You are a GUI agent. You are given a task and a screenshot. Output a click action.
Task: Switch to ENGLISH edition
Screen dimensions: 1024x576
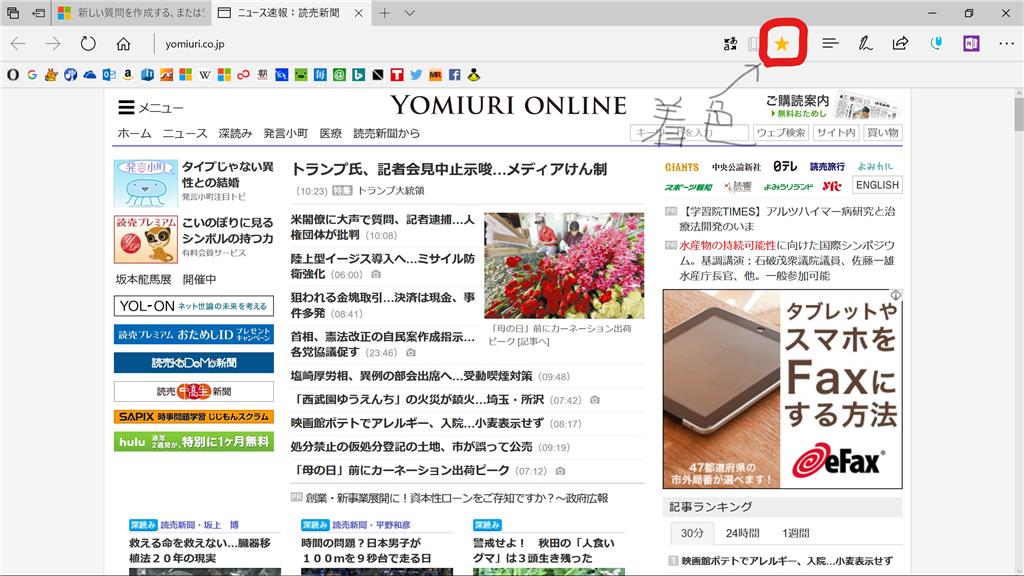(877, 185)
